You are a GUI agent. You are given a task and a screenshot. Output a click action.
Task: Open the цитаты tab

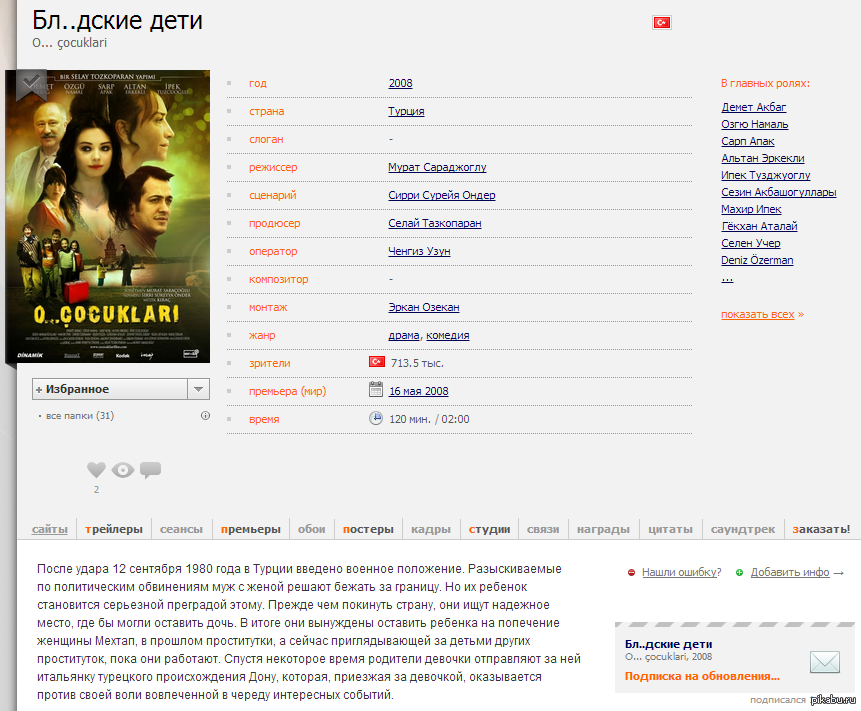point(670,529)
